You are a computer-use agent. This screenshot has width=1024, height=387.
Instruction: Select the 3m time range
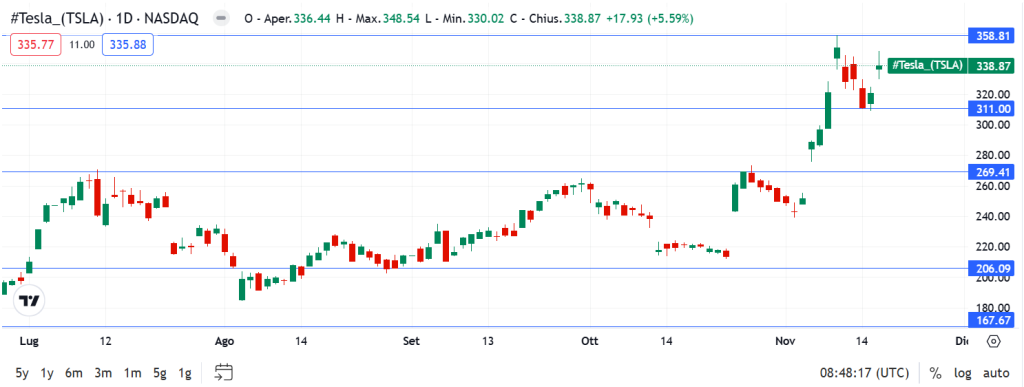103,373
